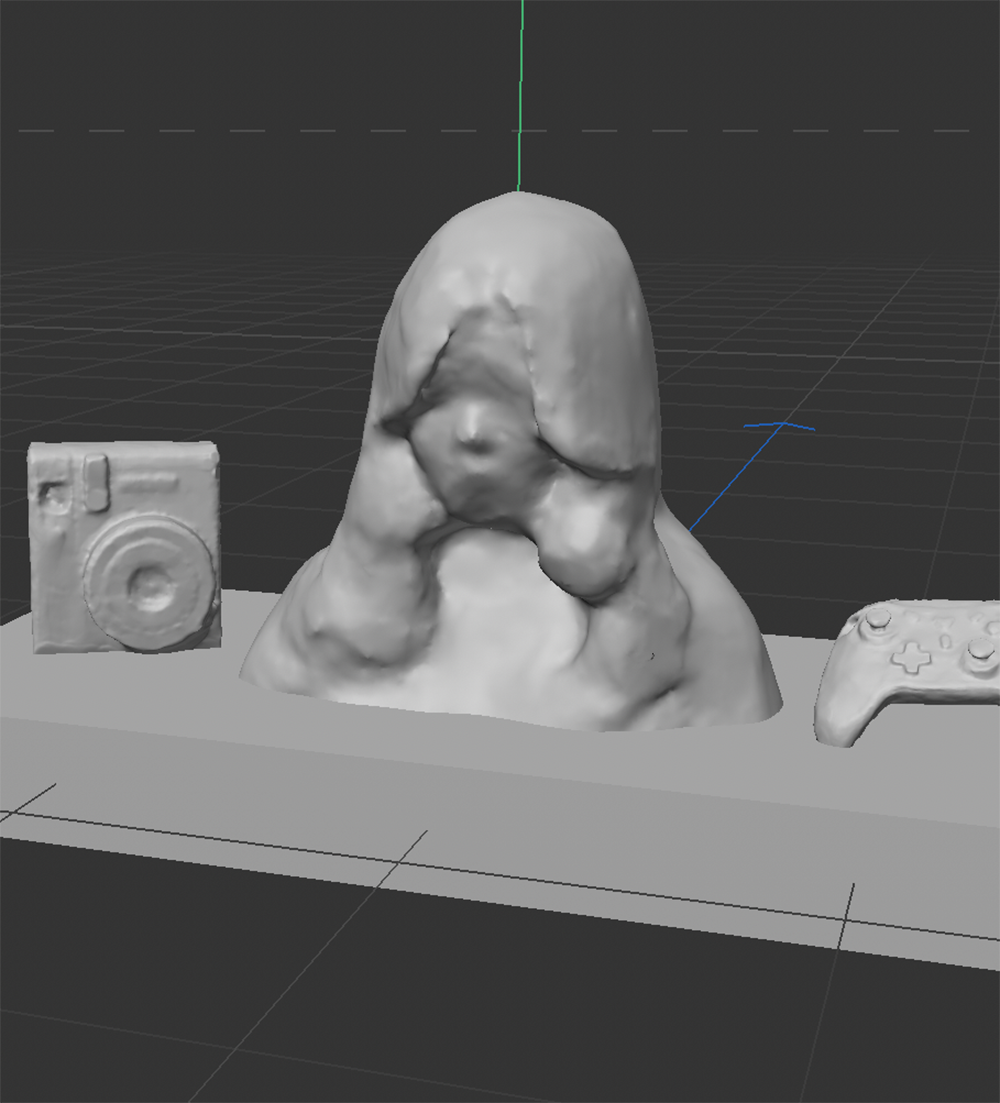Click the controller's D-pad detail
Viewport: 1000px width, 1103px height.
click(910, 658)
